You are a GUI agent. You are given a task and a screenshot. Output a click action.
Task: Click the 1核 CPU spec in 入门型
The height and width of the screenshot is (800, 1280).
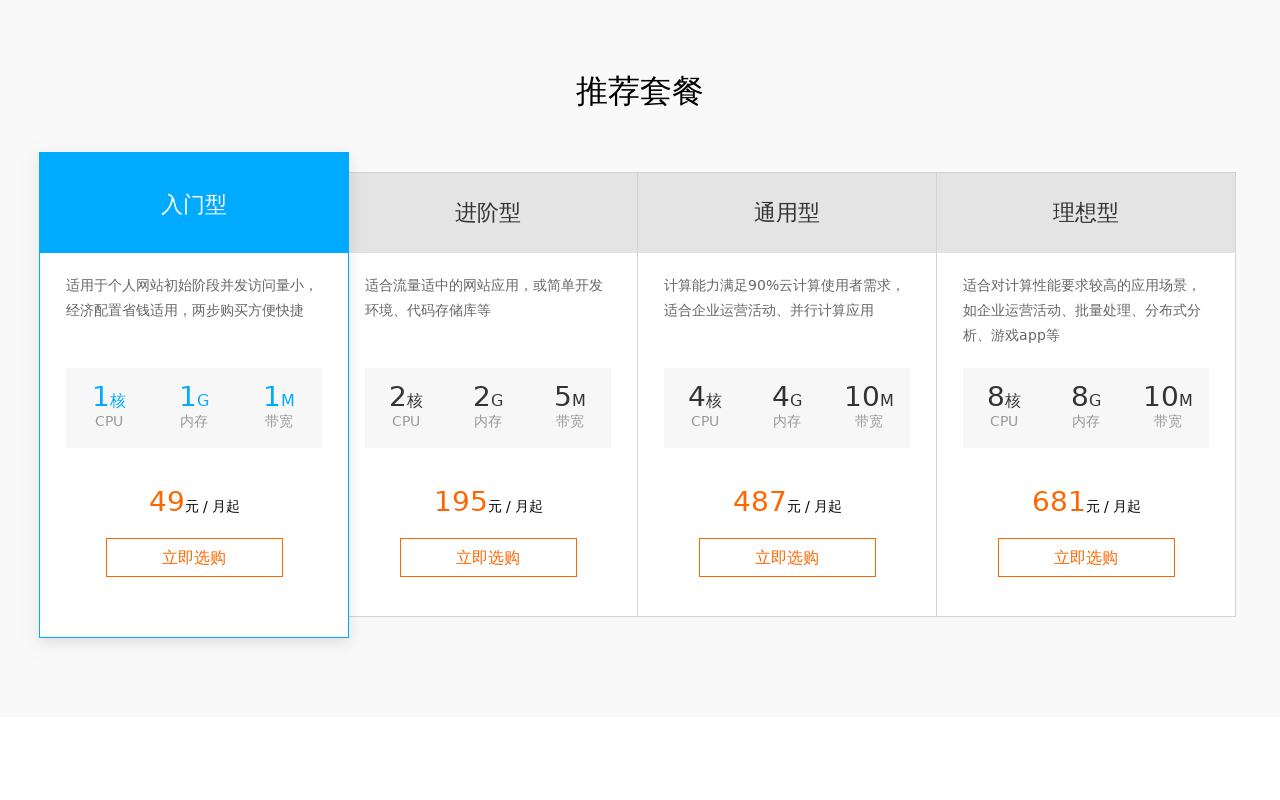coord(109,407)
